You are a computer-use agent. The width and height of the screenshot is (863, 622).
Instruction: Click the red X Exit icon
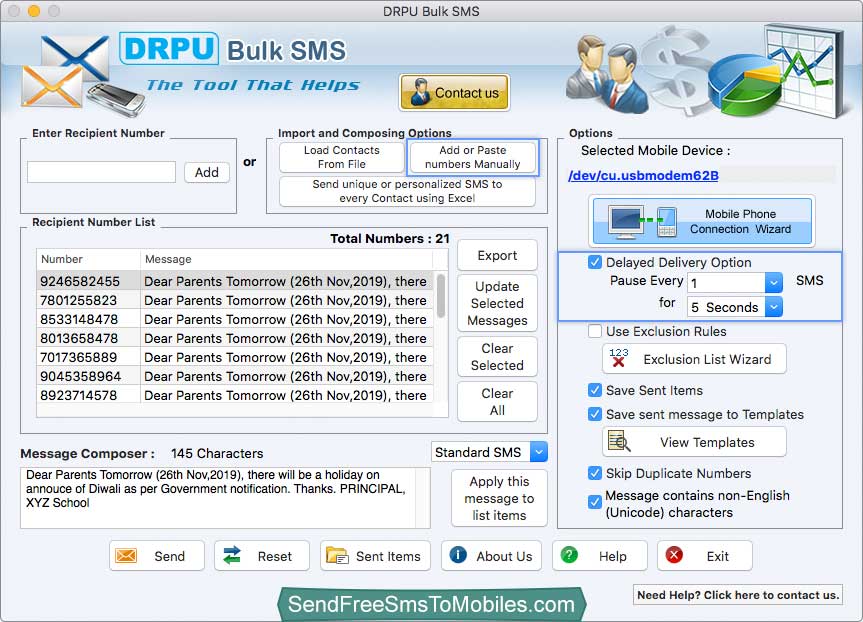coord(674,555)
